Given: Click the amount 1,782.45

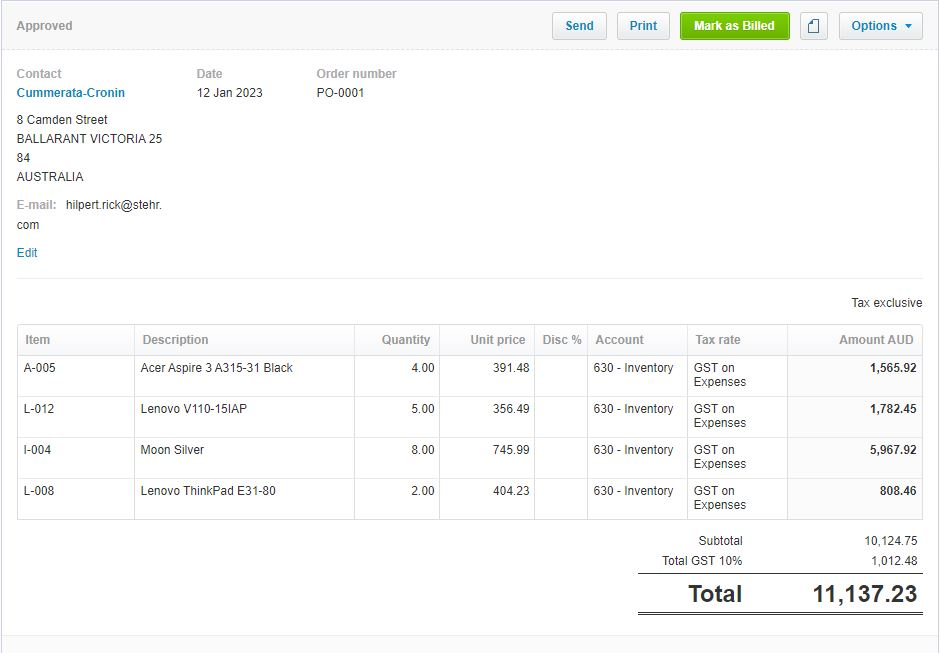Looking at the screenshot, I should point(893,408).
